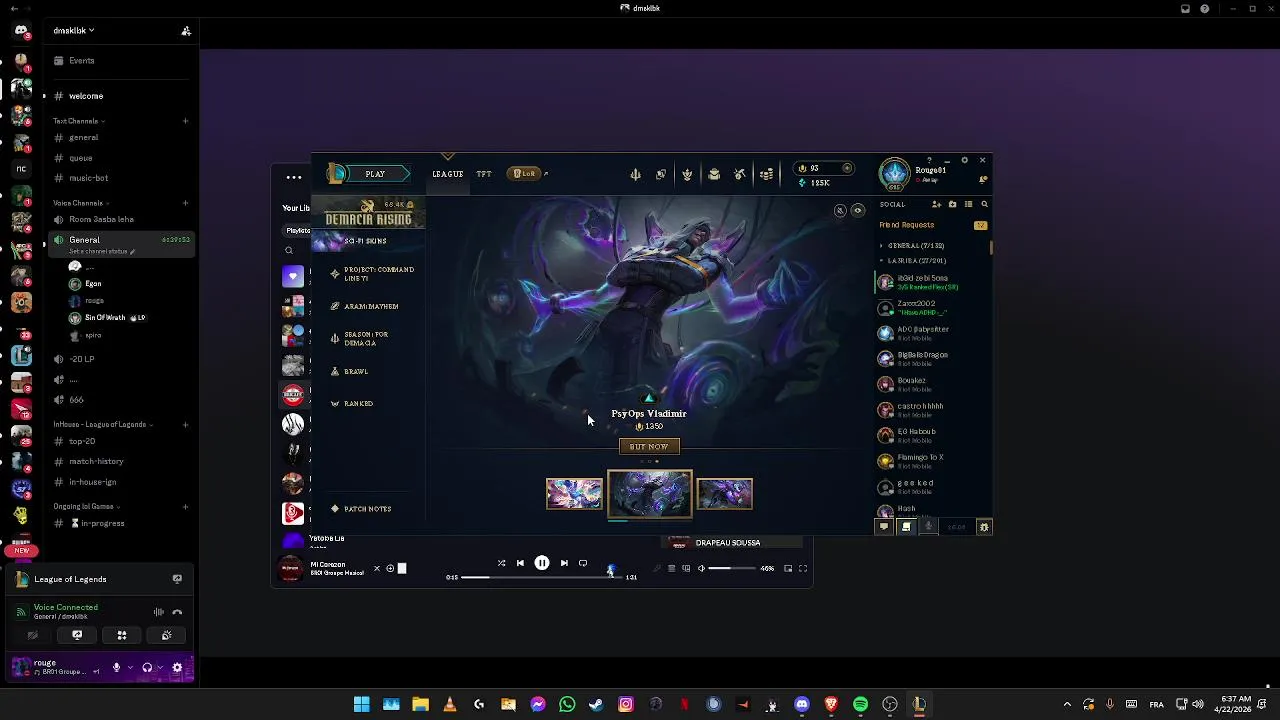Disconnect from Discord voice call
This screenshot has height=720, width=1280.
point(177,612)
